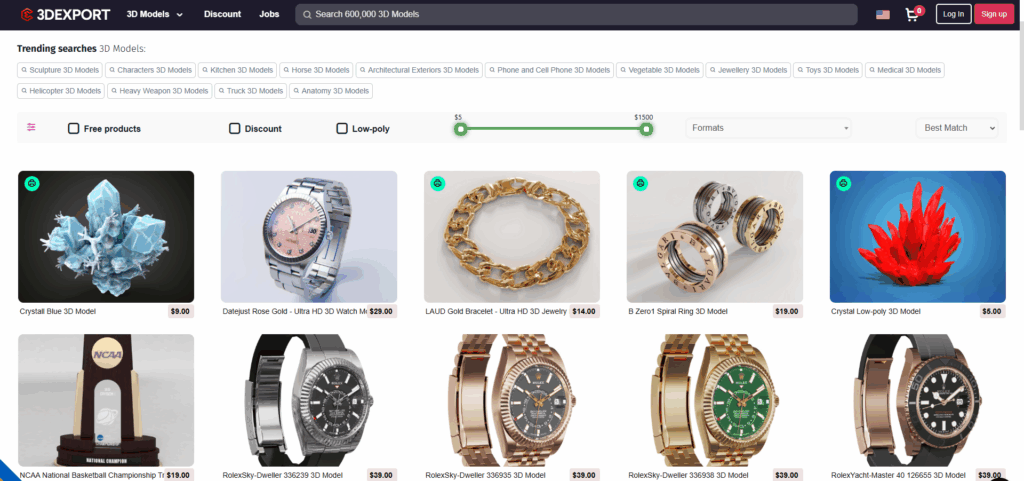Click the $1500 maximum price slider handle
The width and height of the screenshot is (1024, 481).
(647, 129)
